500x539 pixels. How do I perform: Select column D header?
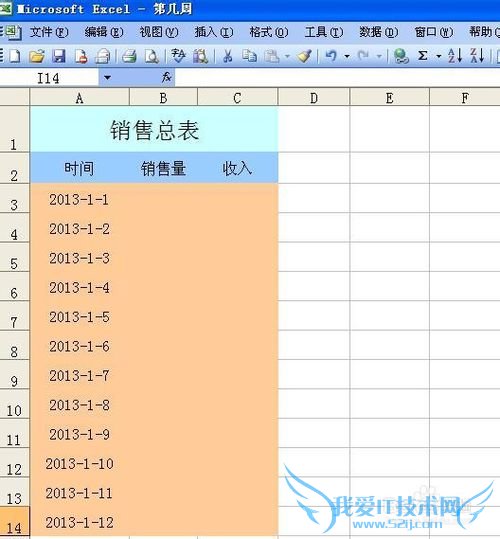(x=314, y=98)
